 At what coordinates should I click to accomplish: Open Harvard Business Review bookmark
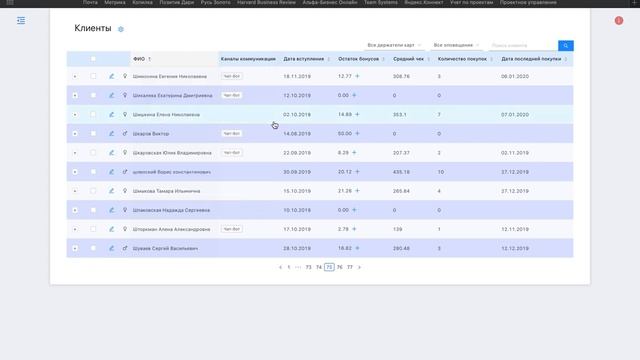click(x=266, y=2)
